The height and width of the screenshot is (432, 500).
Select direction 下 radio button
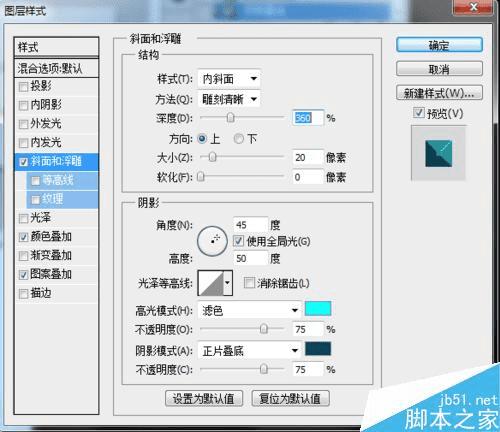pyautogui.click(x=239, y=138)
